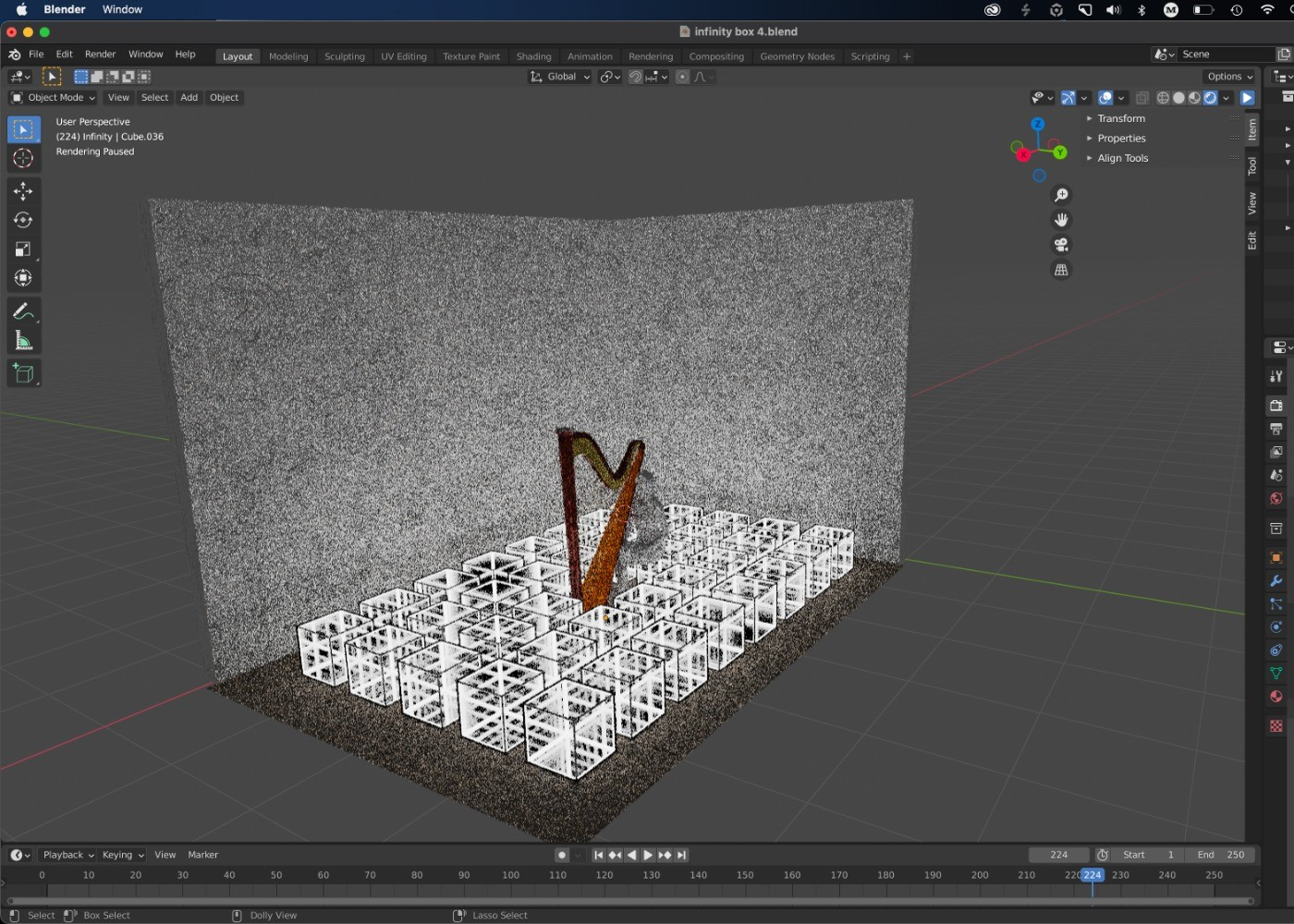Activate the Move tool

tap(23, 191)
